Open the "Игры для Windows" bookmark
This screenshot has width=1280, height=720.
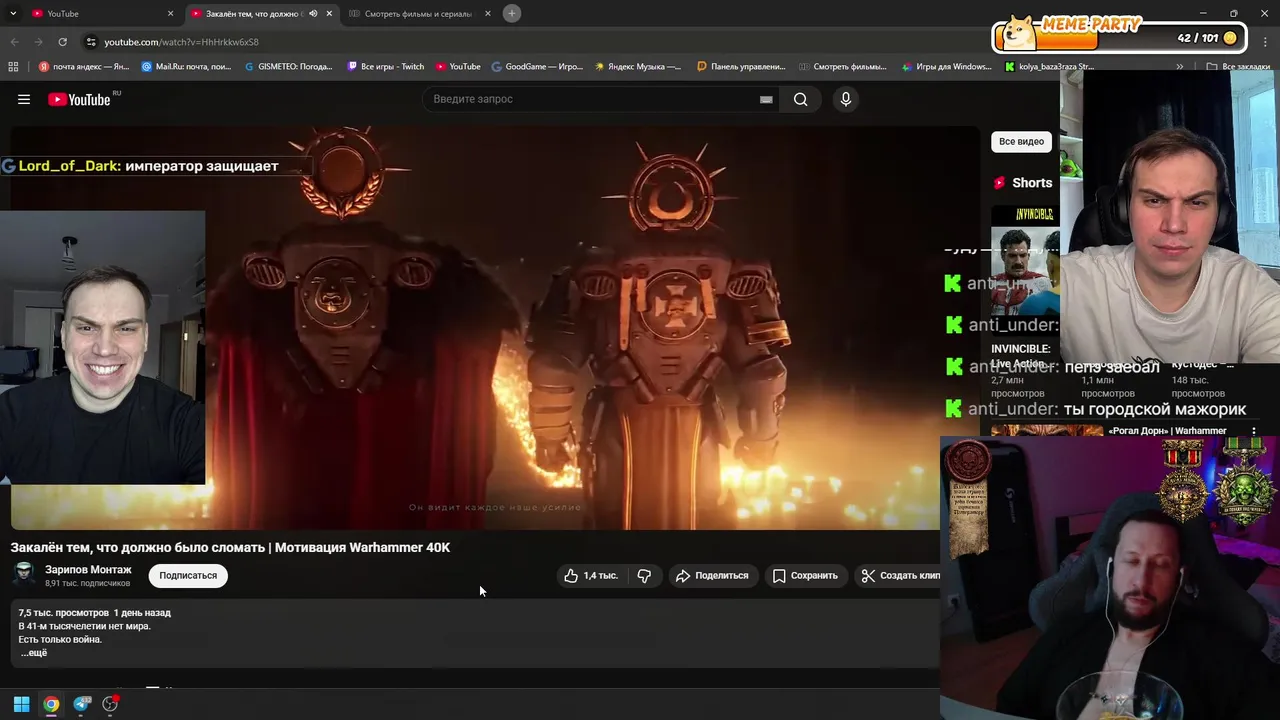946,67
